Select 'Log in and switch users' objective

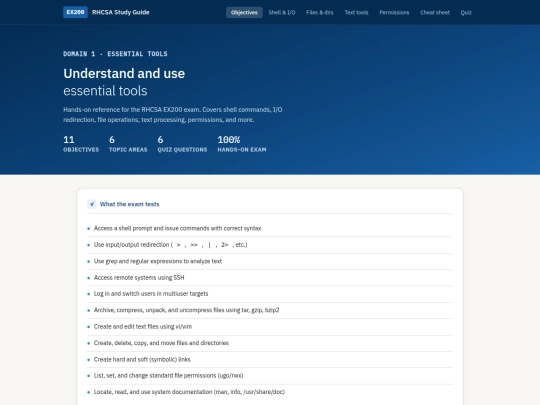tap(270, 294)
